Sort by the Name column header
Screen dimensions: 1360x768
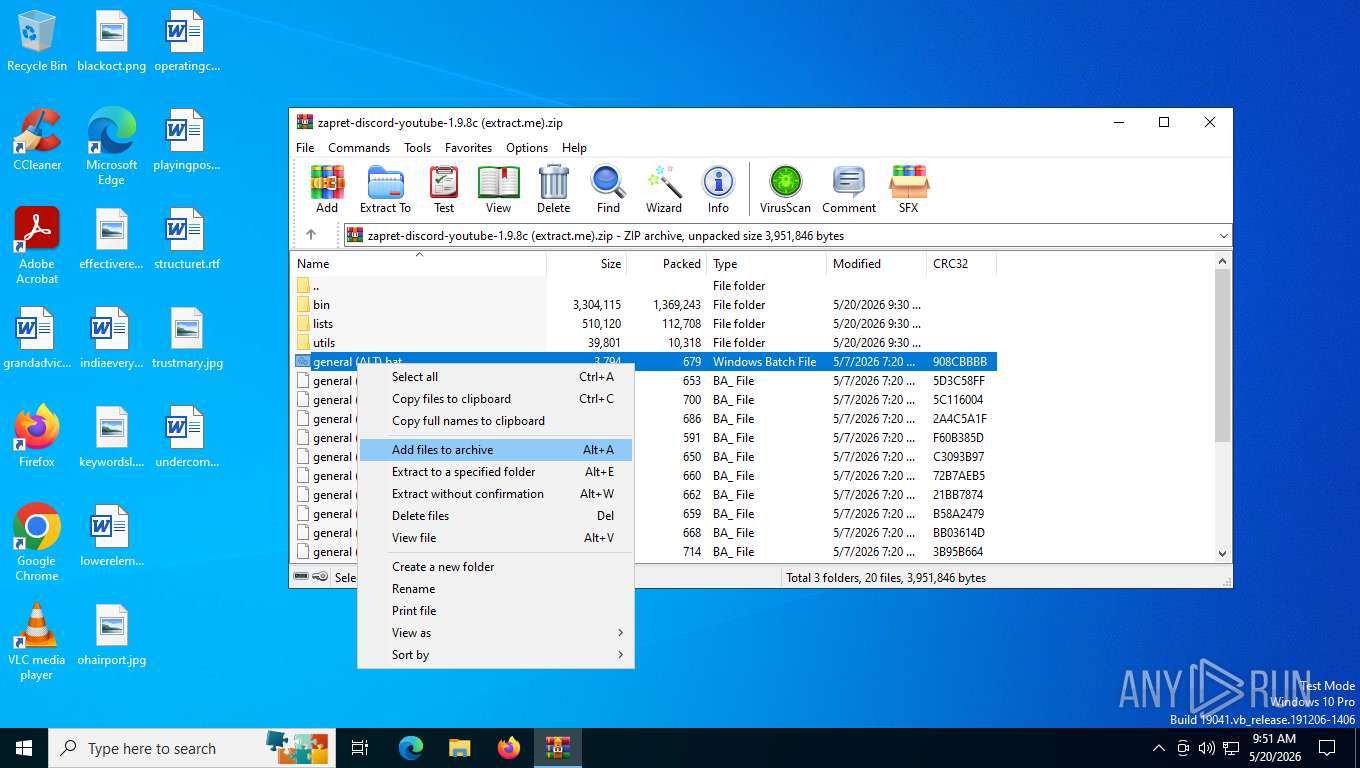419,264
